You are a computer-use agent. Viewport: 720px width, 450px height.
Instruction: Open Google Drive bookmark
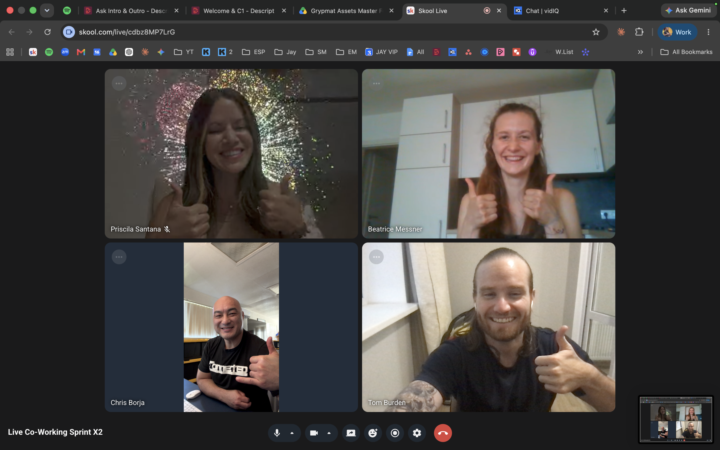(x=113, y=52)
